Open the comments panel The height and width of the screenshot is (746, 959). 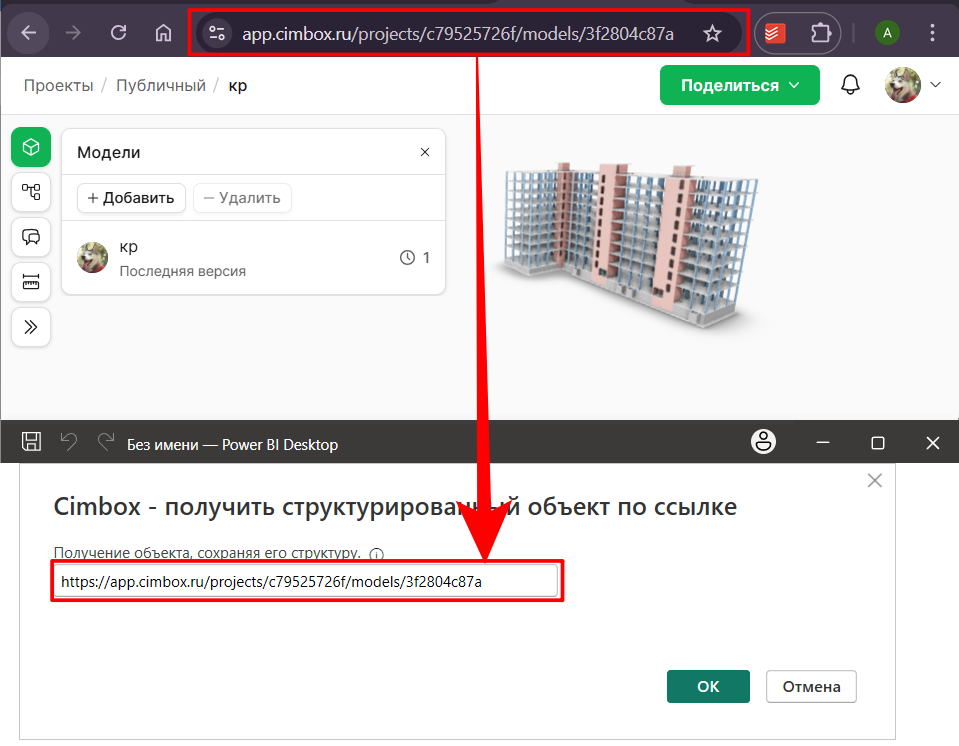point(31,237)
